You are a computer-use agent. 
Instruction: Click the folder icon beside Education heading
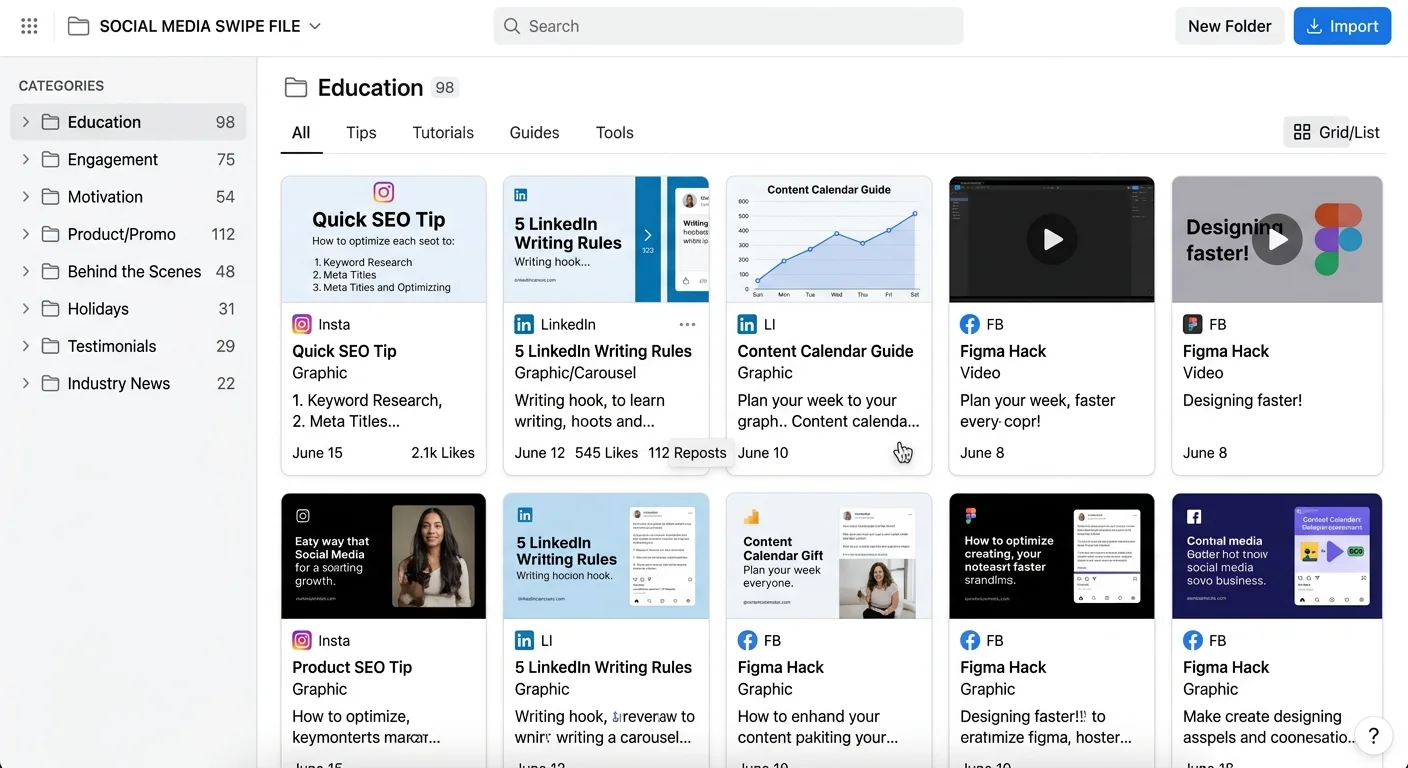[295, 87]
